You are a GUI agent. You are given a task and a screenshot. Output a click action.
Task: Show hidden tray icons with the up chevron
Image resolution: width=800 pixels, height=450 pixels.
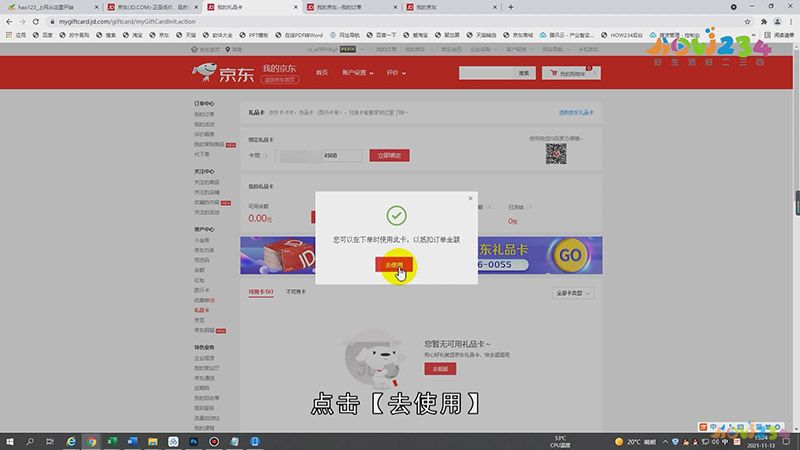click(665, 442)
